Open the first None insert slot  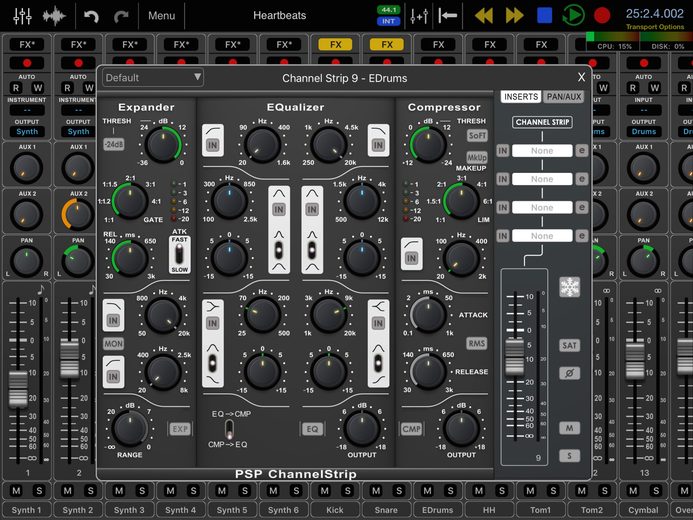(542, 151)
